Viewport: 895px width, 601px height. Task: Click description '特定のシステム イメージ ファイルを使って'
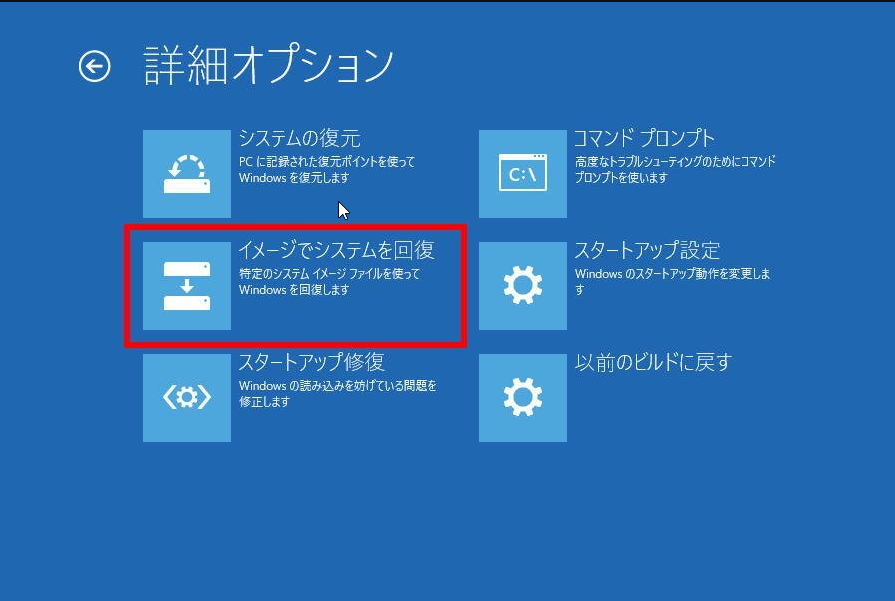pyautogui.click(x=329, y=274)
